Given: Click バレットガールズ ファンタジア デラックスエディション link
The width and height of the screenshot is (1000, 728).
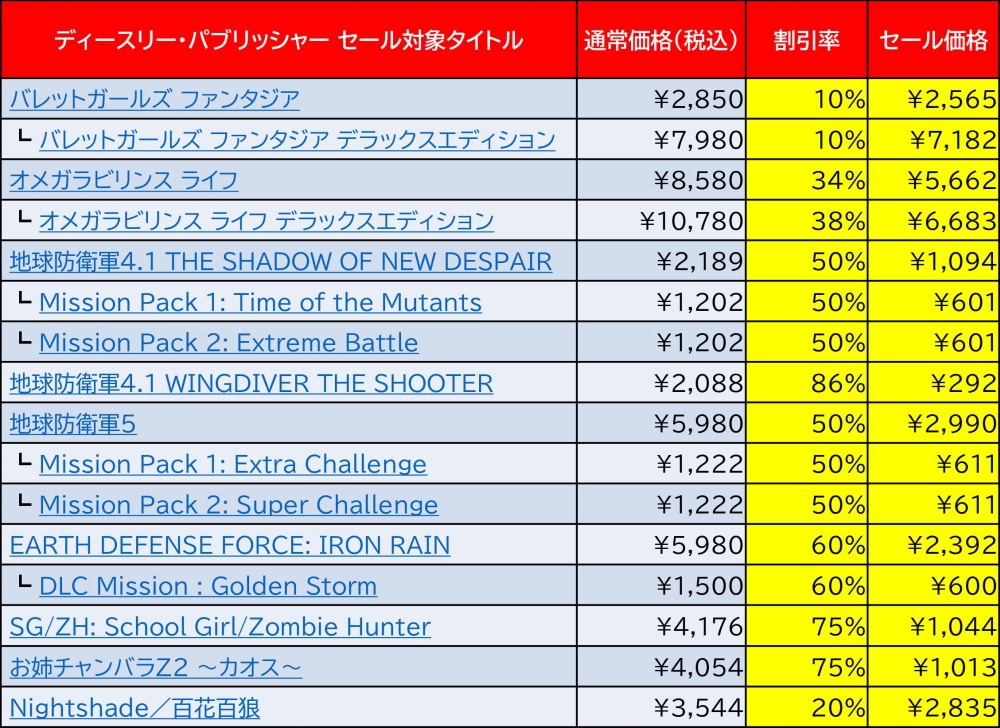Looking at the screenshot, I should click(x=297, y=140).
